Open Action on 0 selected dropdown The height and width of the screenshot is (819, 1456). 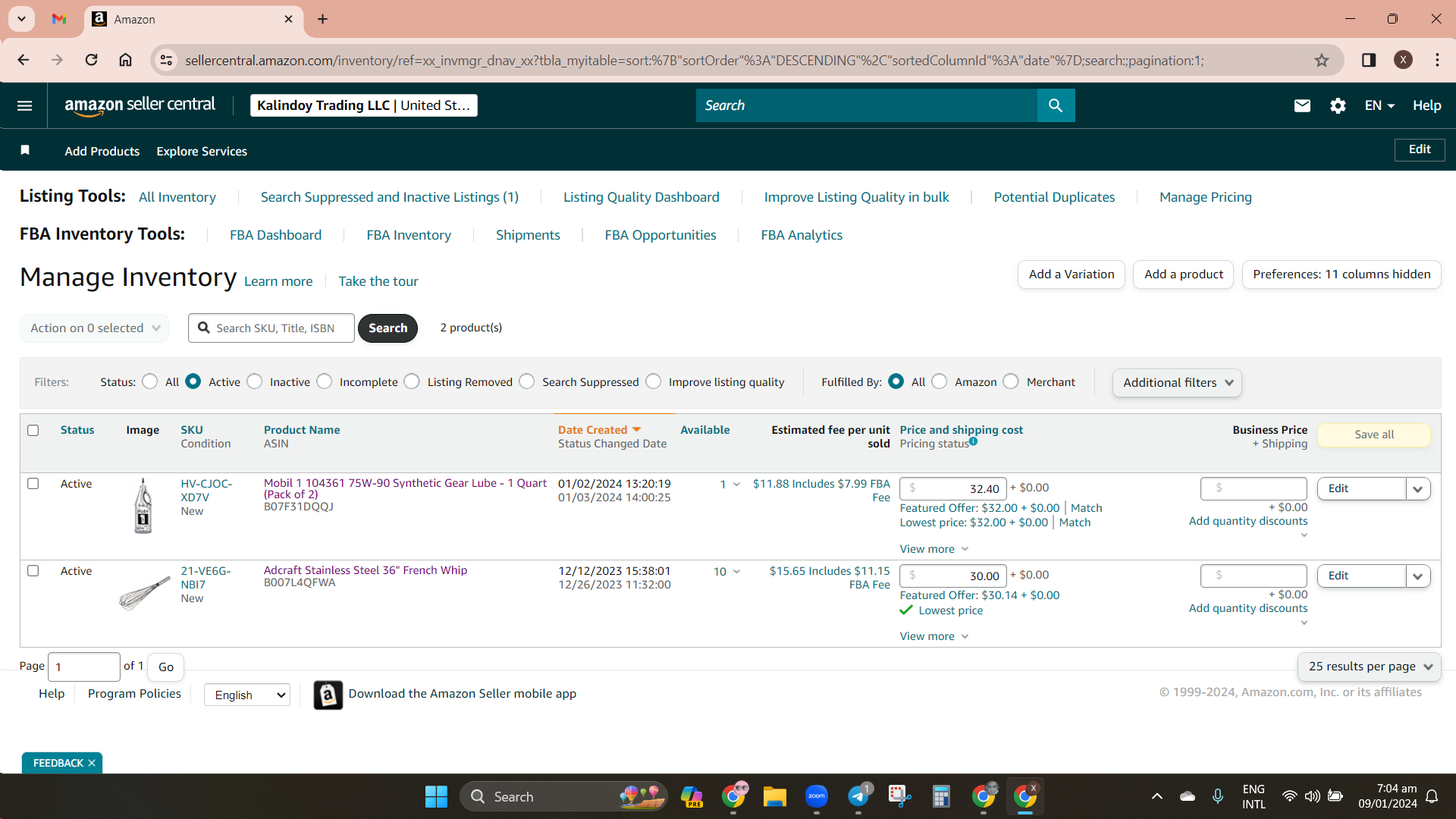pos(95,328)
